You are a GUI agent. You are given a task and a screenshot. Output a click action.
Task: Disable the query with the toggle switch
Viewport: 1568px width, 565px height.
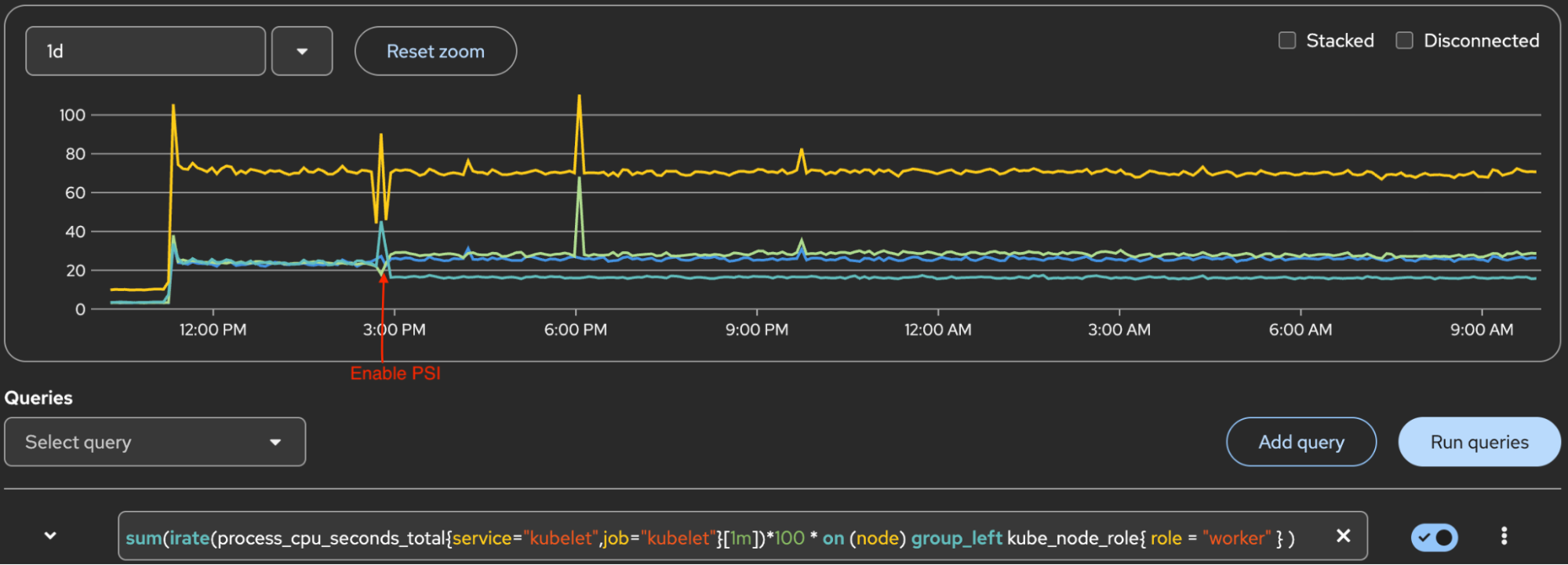[x=1434, y=538]
